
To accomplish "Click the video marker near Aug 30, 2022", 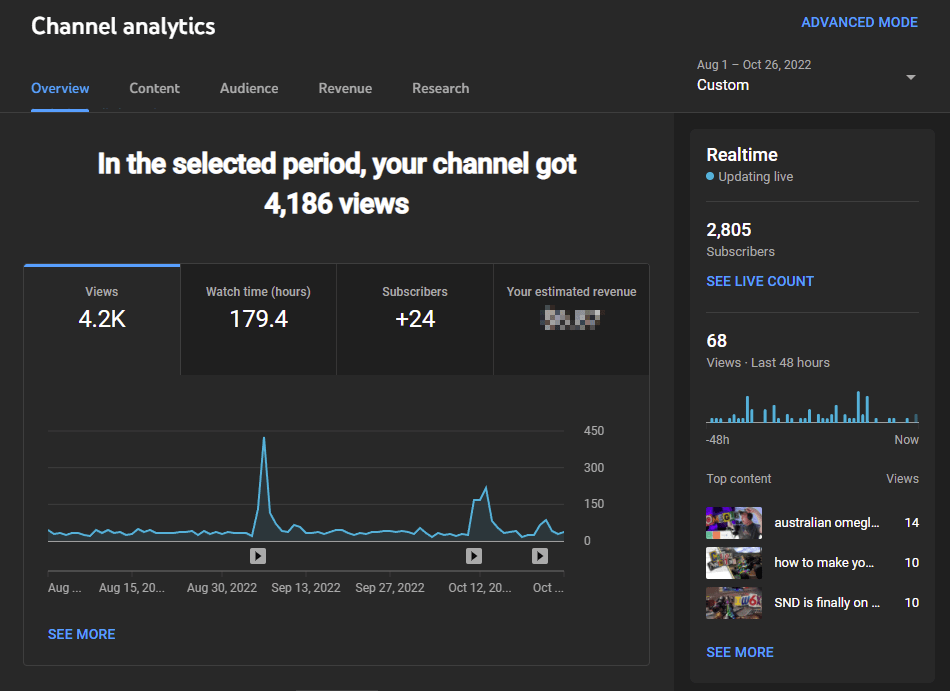I will tap(257, 556).
